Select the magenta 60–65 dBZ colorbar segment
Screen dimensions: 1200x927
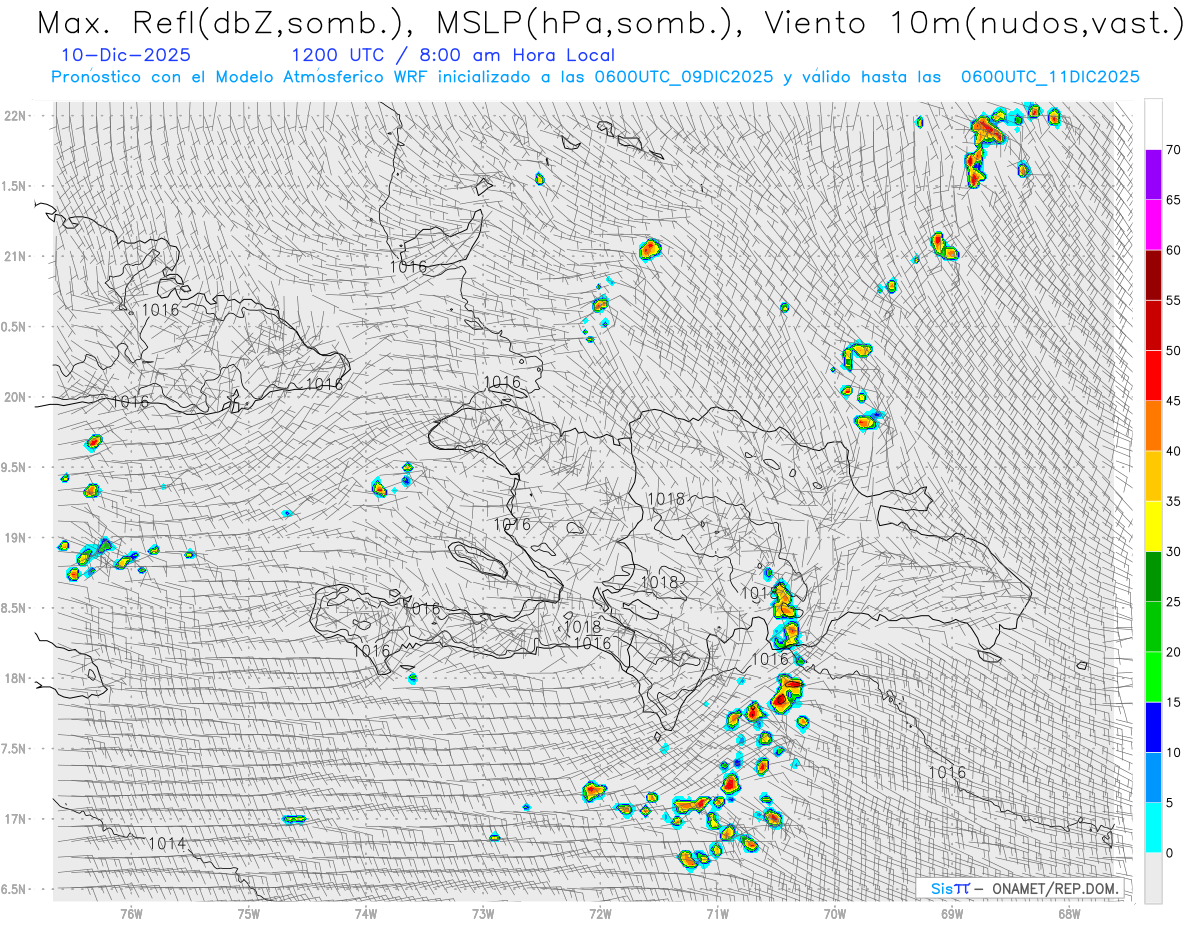point(1153,225)
